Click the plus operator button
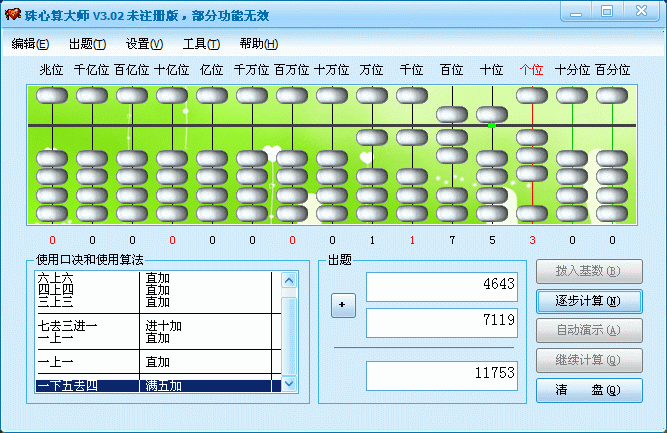This screenshot has height=433, width=667. pos(343,305)
